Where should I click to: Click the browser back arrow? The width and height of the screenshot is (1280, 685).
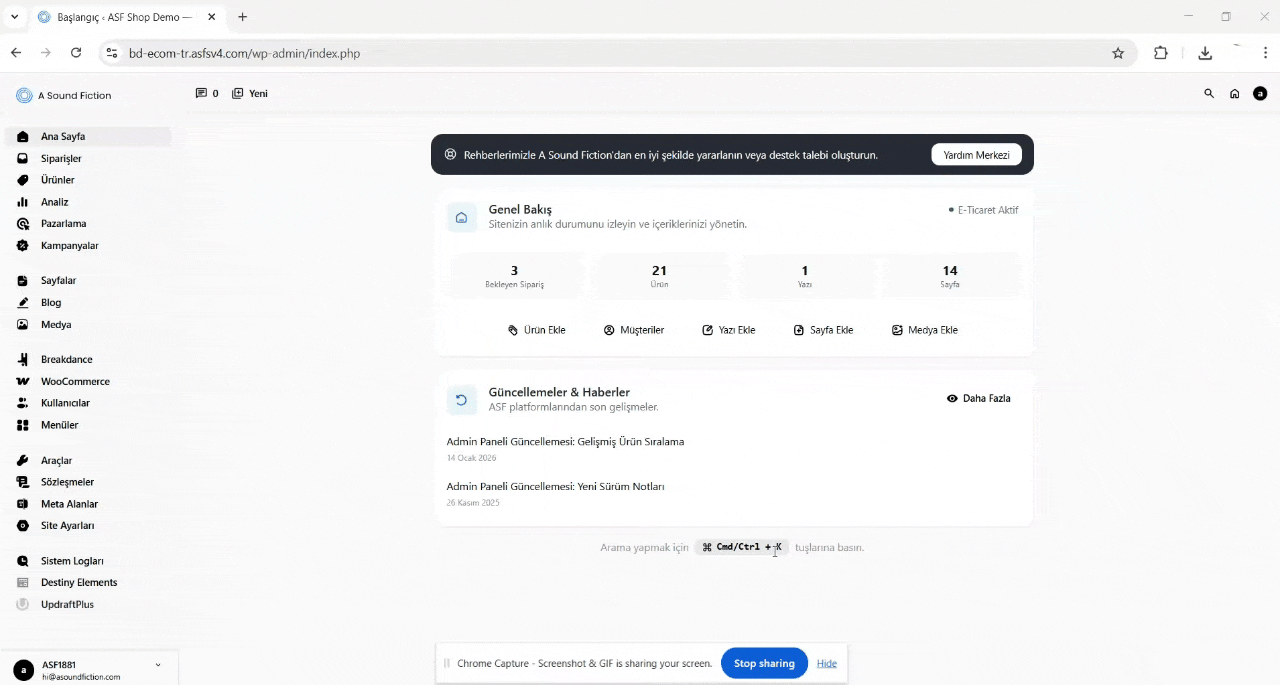pos(15,53)
